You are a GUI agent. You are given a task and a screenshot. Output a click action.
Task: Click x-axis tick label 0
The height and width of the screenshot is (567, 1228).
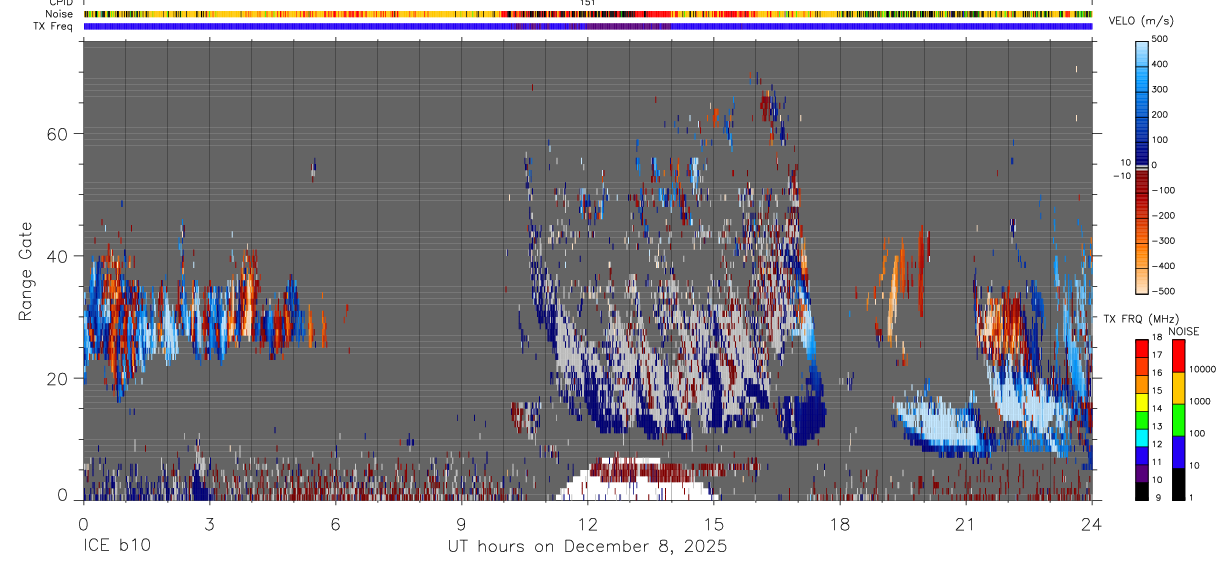[x=83, y=523]
